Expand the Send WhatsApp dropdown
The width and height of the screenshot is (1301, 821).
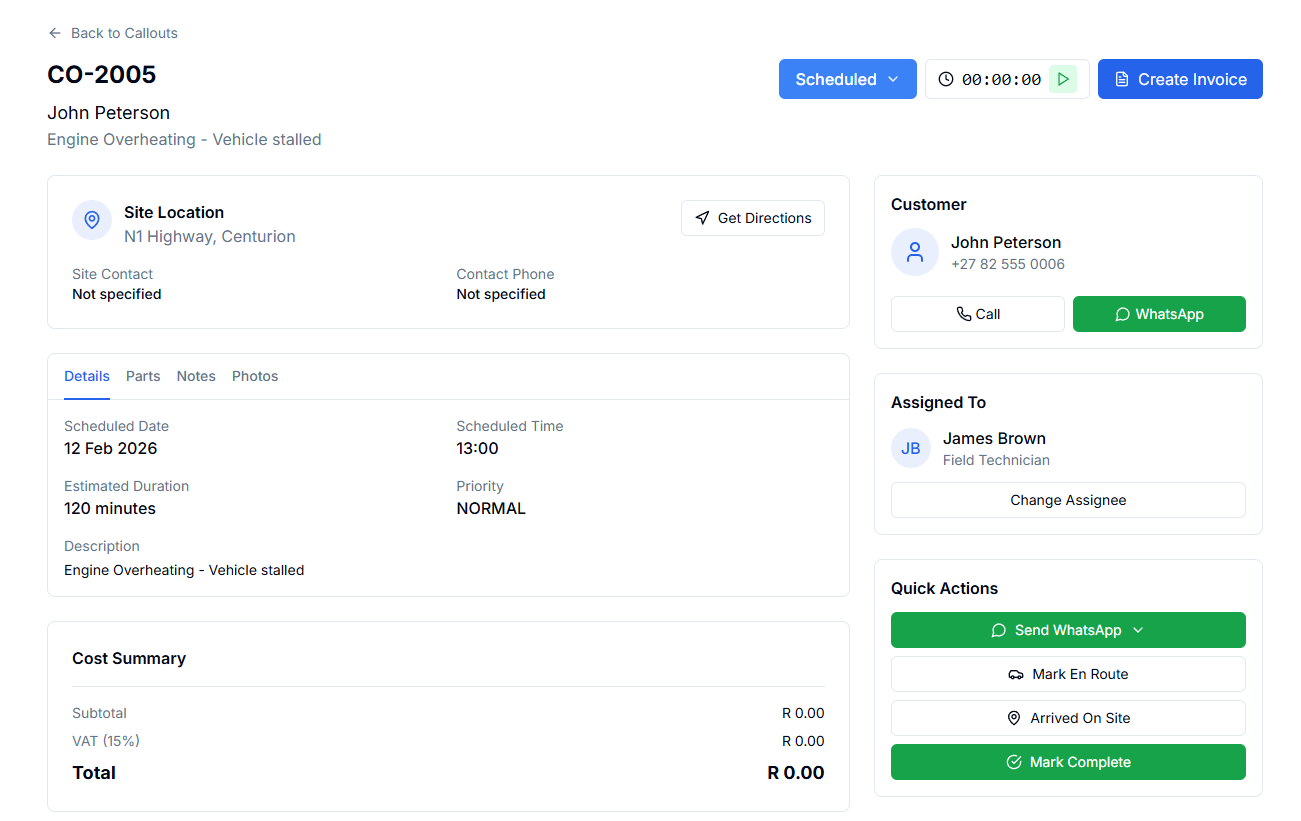[1068, 630]
